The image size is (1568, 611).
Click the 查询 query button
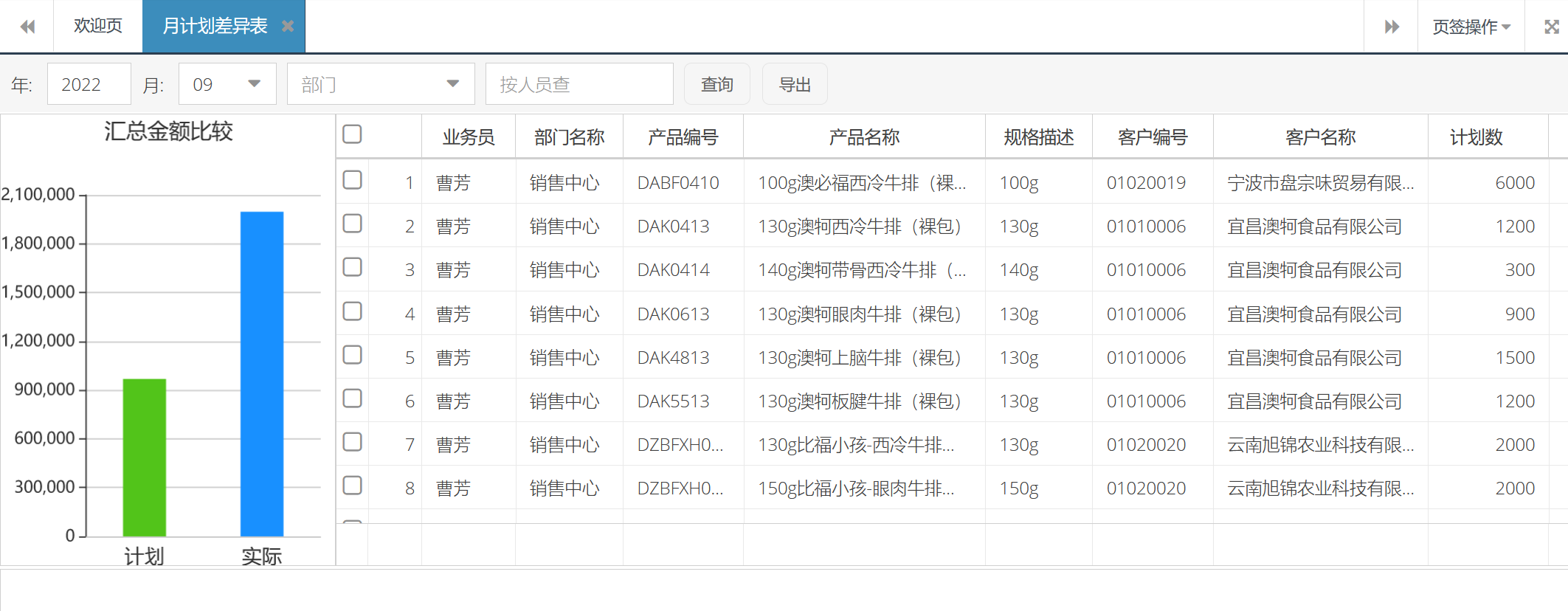coord(716,84)
